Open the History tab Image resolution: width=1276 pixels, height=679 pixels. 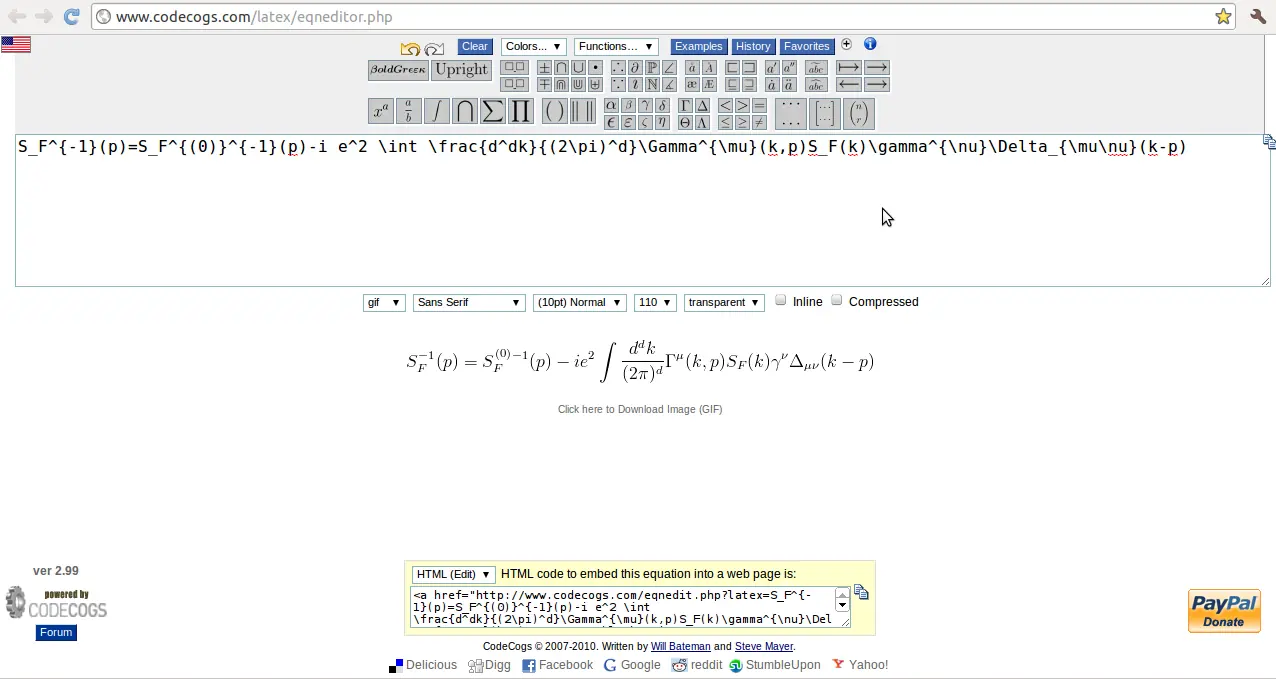tap(753, 46)
